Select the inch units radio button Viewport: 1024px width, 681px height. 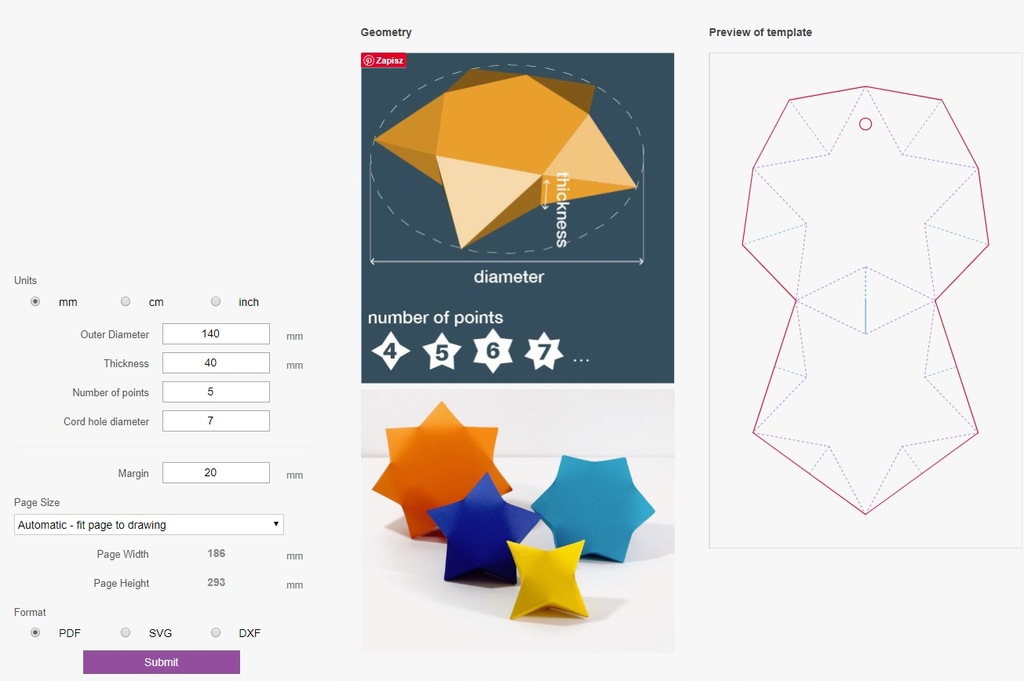point(216,302)
